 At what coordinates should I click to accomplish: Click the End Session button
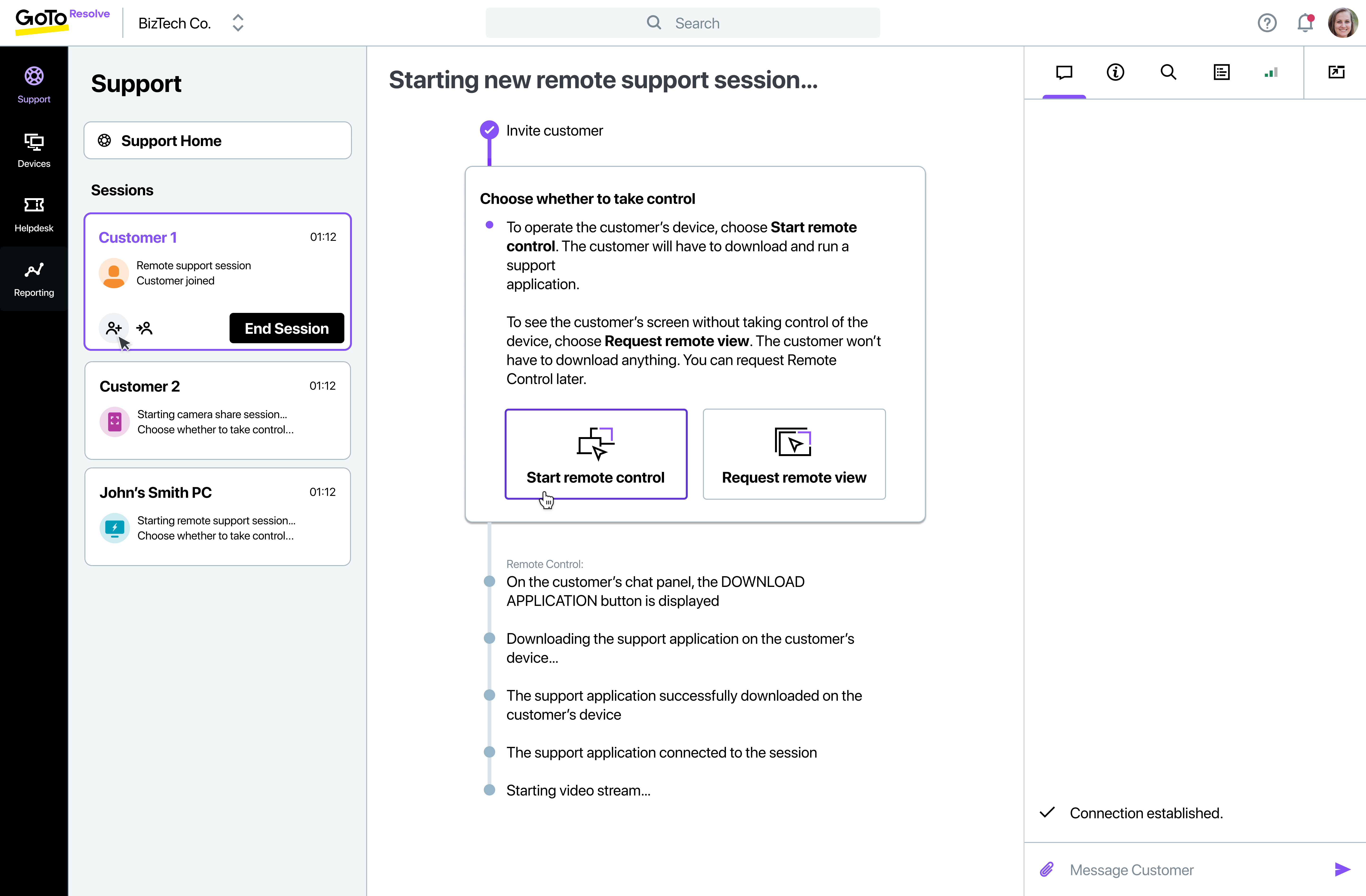pos(286,328)
